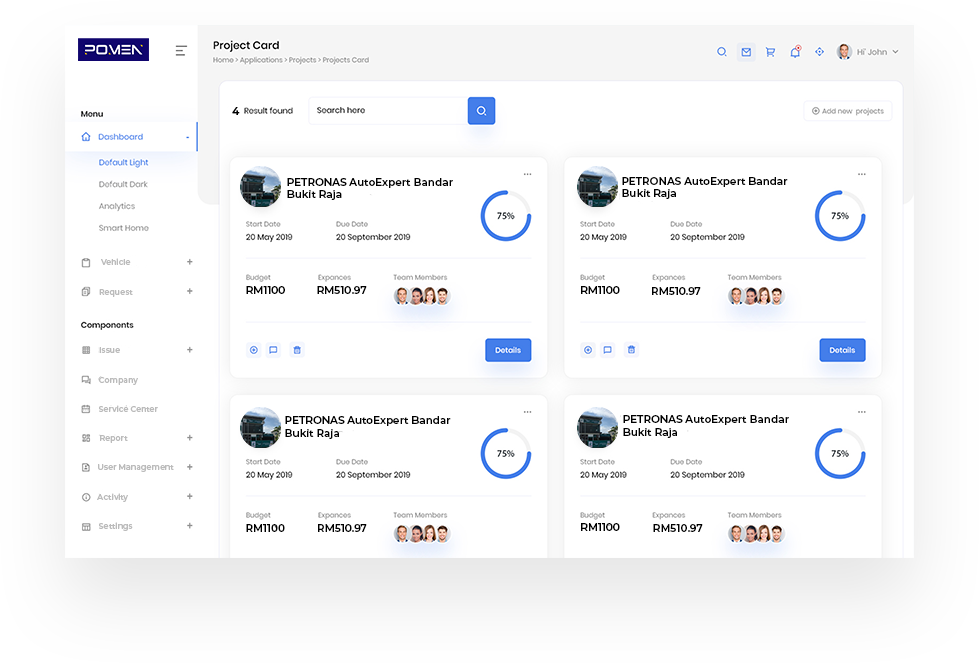This screenshot has height=663, width=979.
Task: Click the 75% progress ring on bottom-left card
Action: 506,454
